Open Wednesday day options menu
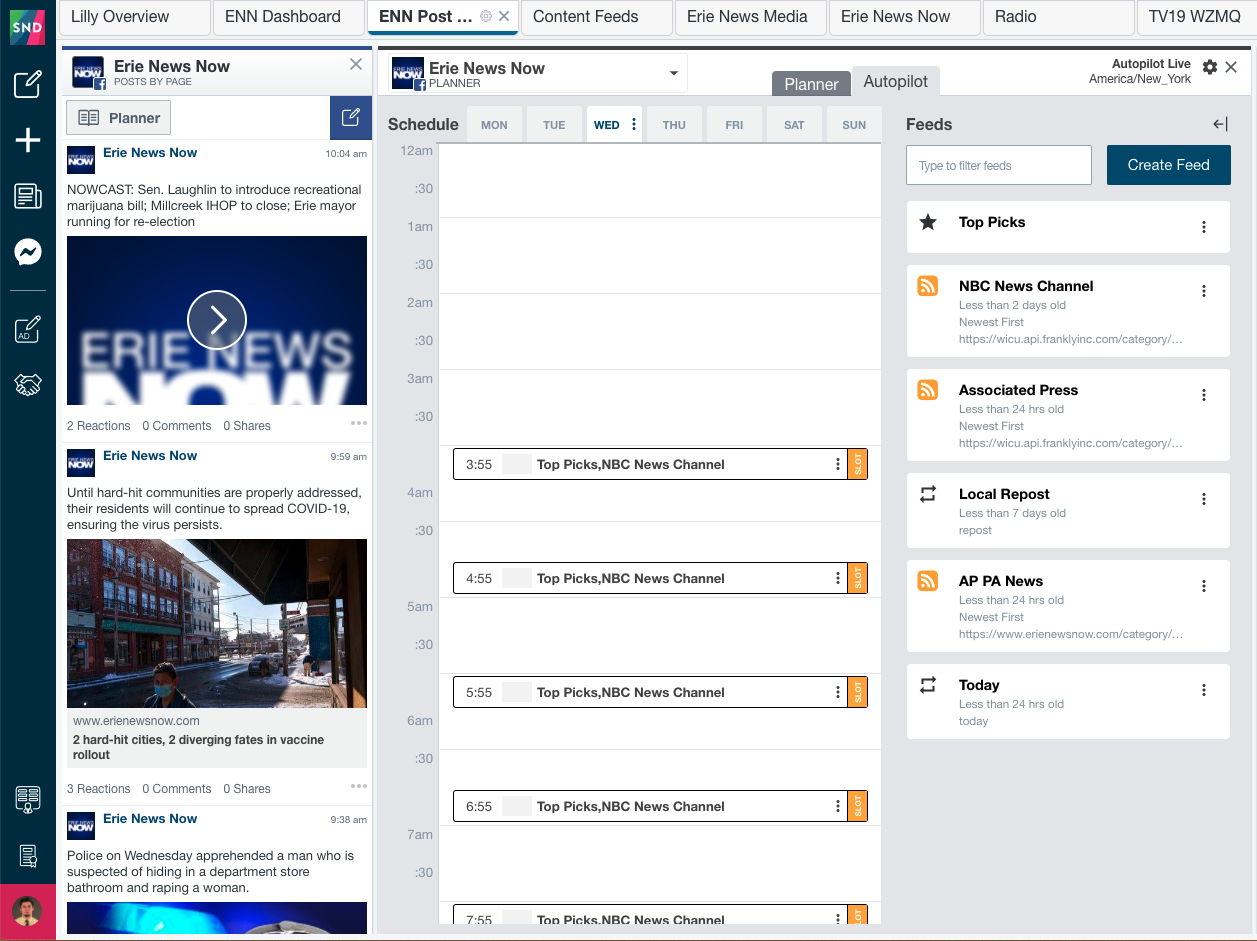 (x=634, y=125)
